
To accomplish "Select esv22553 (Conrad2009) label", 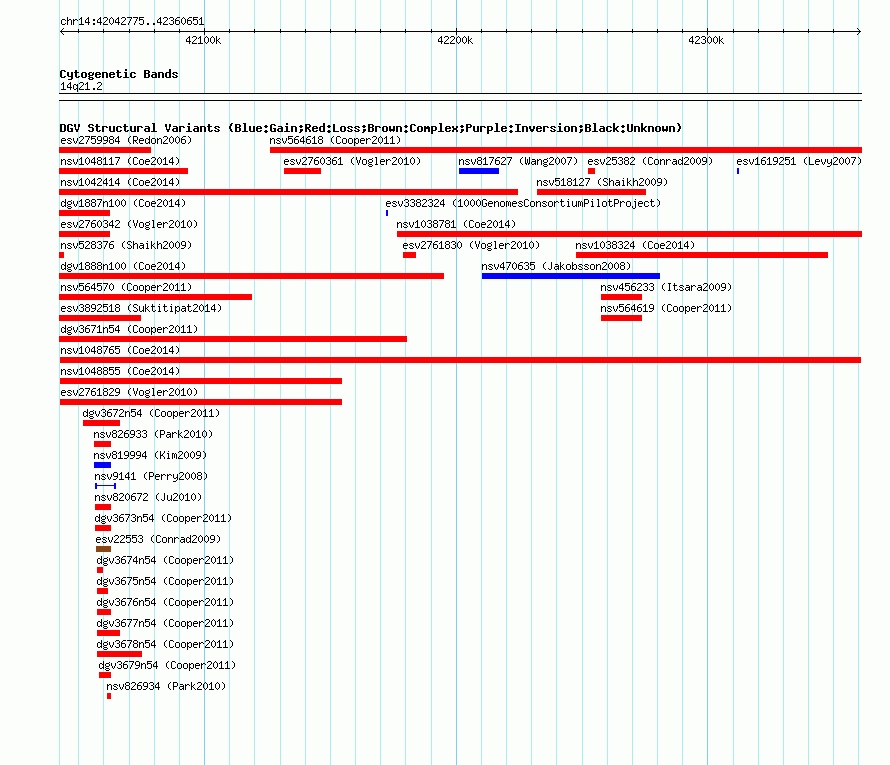I will tap(158, 539).
